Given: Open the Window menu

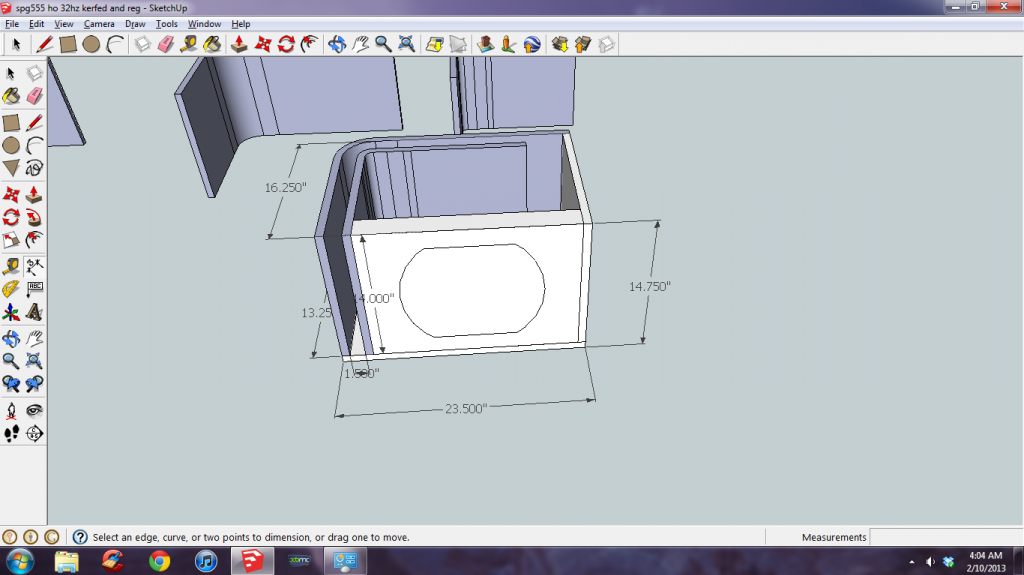Looking at the screenshot, I should 204,23.
